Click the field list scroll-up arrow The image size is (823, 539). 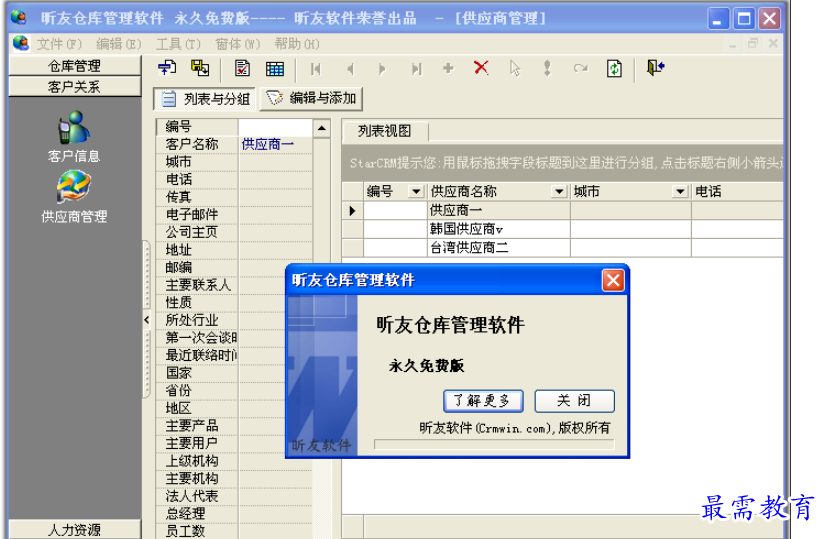click(x=322, y=128)
